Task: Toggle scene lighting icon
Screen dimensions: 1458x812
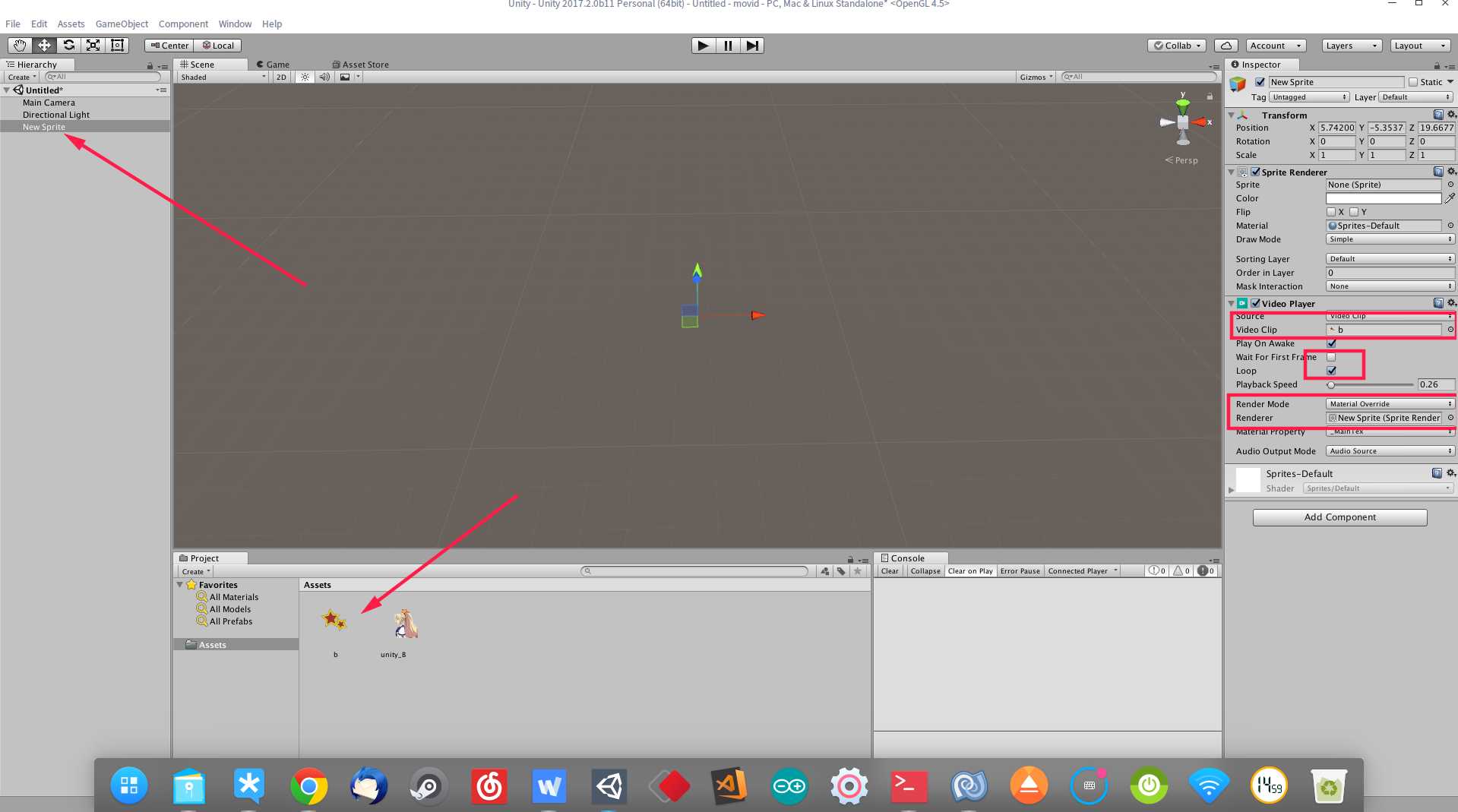Action: pyautogui.click(x=305, y=77)
